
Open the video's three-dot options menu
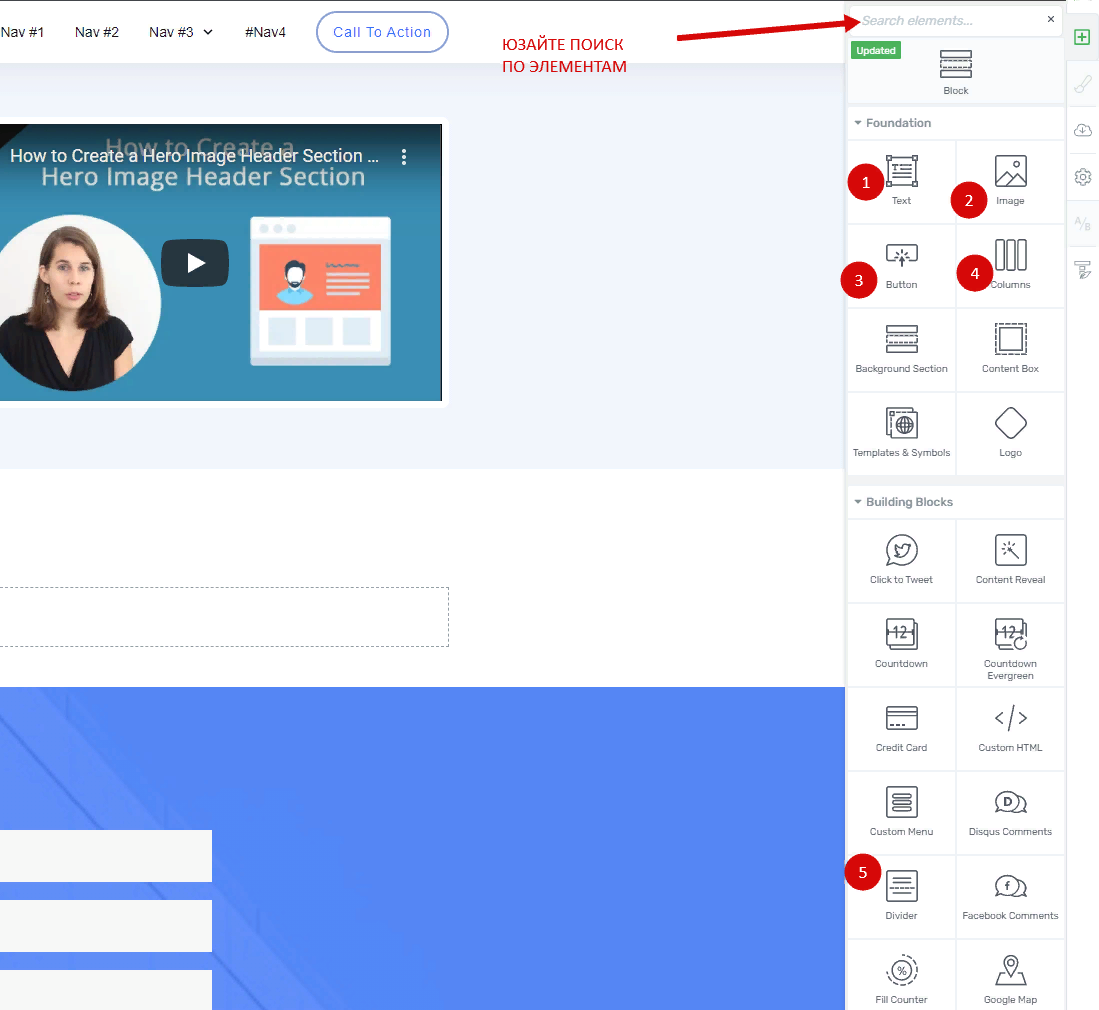pyautogui.click(x=404, y=157)
